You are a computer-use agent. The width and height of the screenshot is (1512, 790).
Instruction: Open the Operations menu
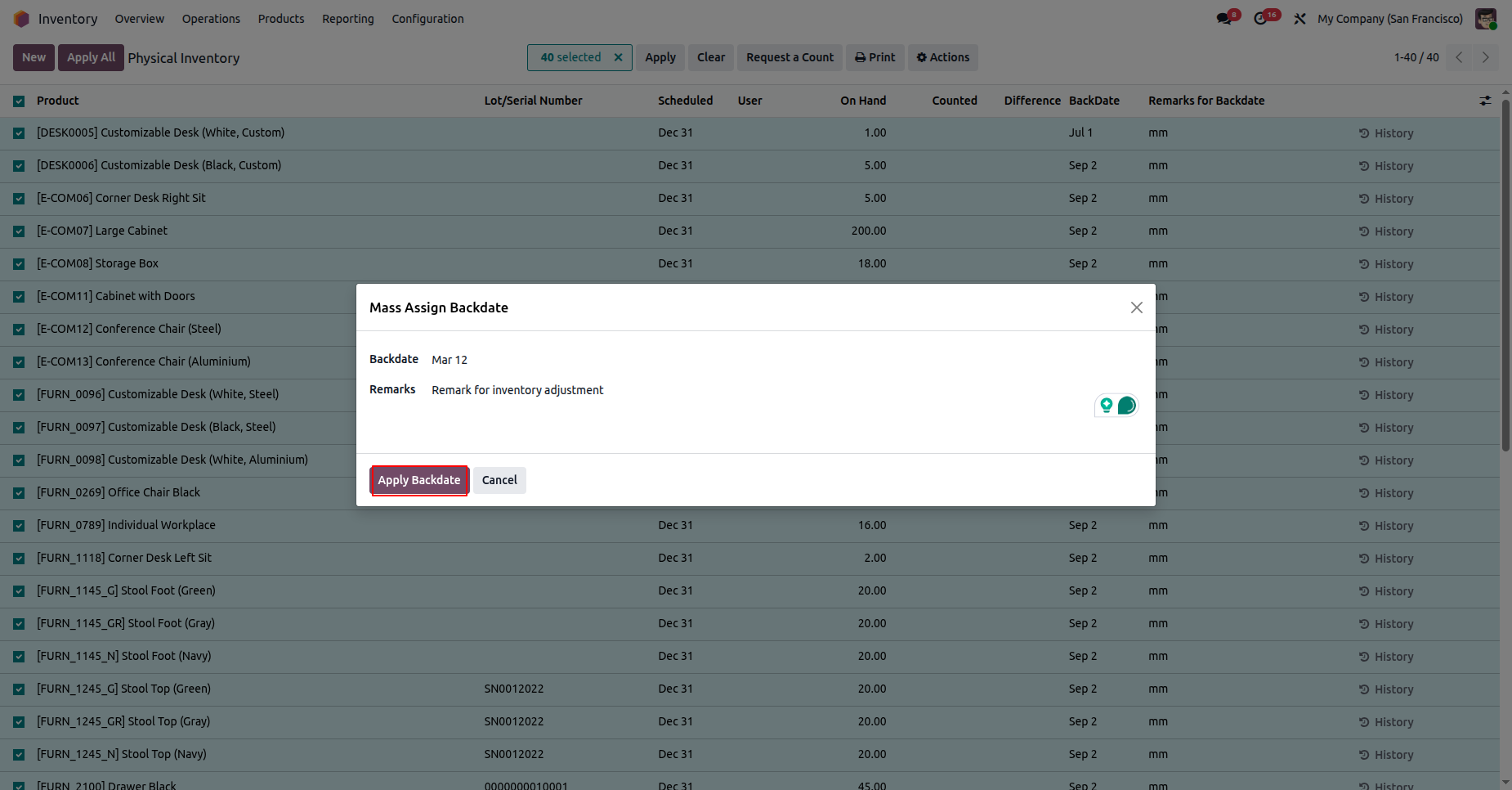pos(211,19)
